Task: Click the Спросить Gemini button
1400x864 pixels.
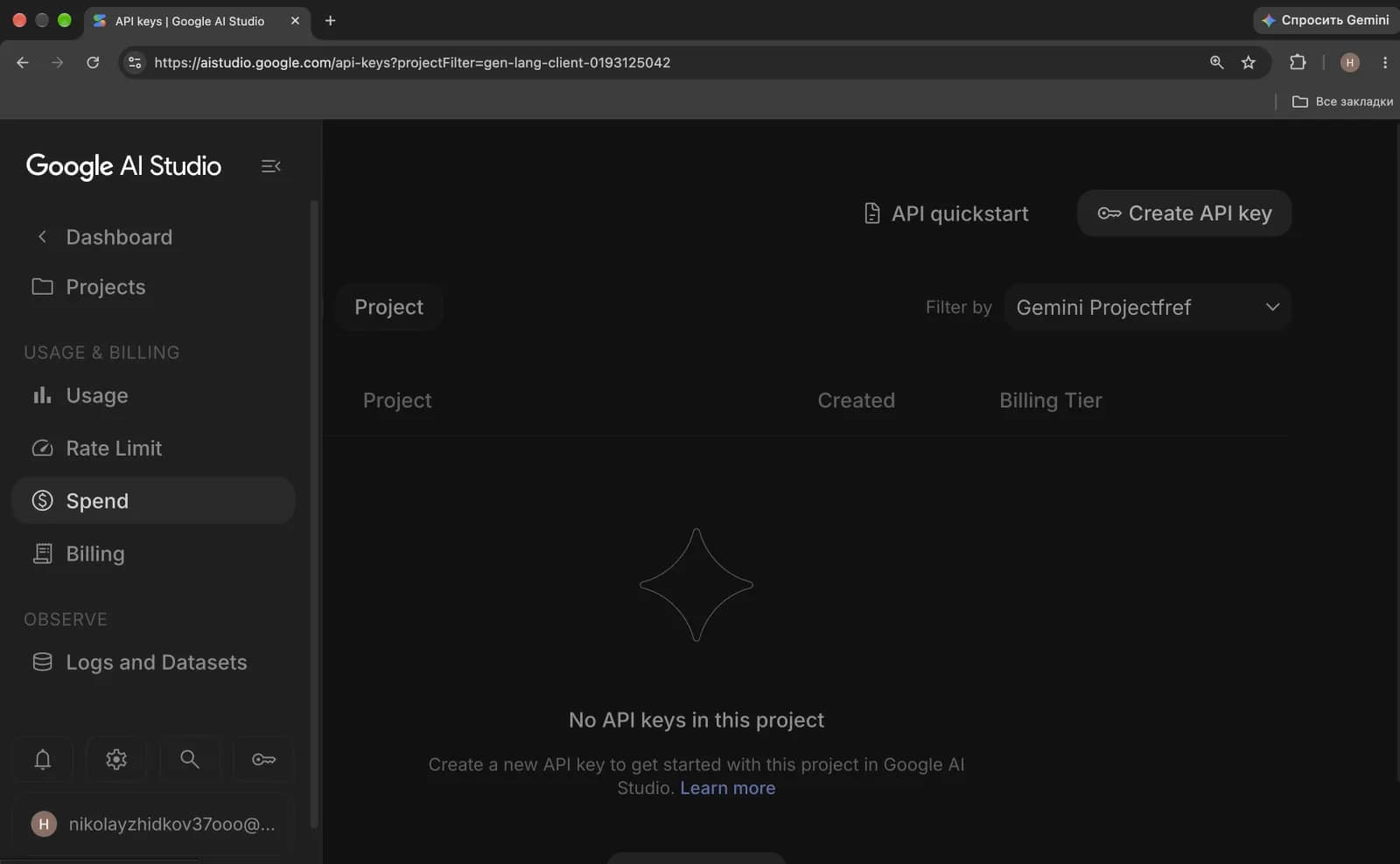Action: click(x=1326, y=20)
